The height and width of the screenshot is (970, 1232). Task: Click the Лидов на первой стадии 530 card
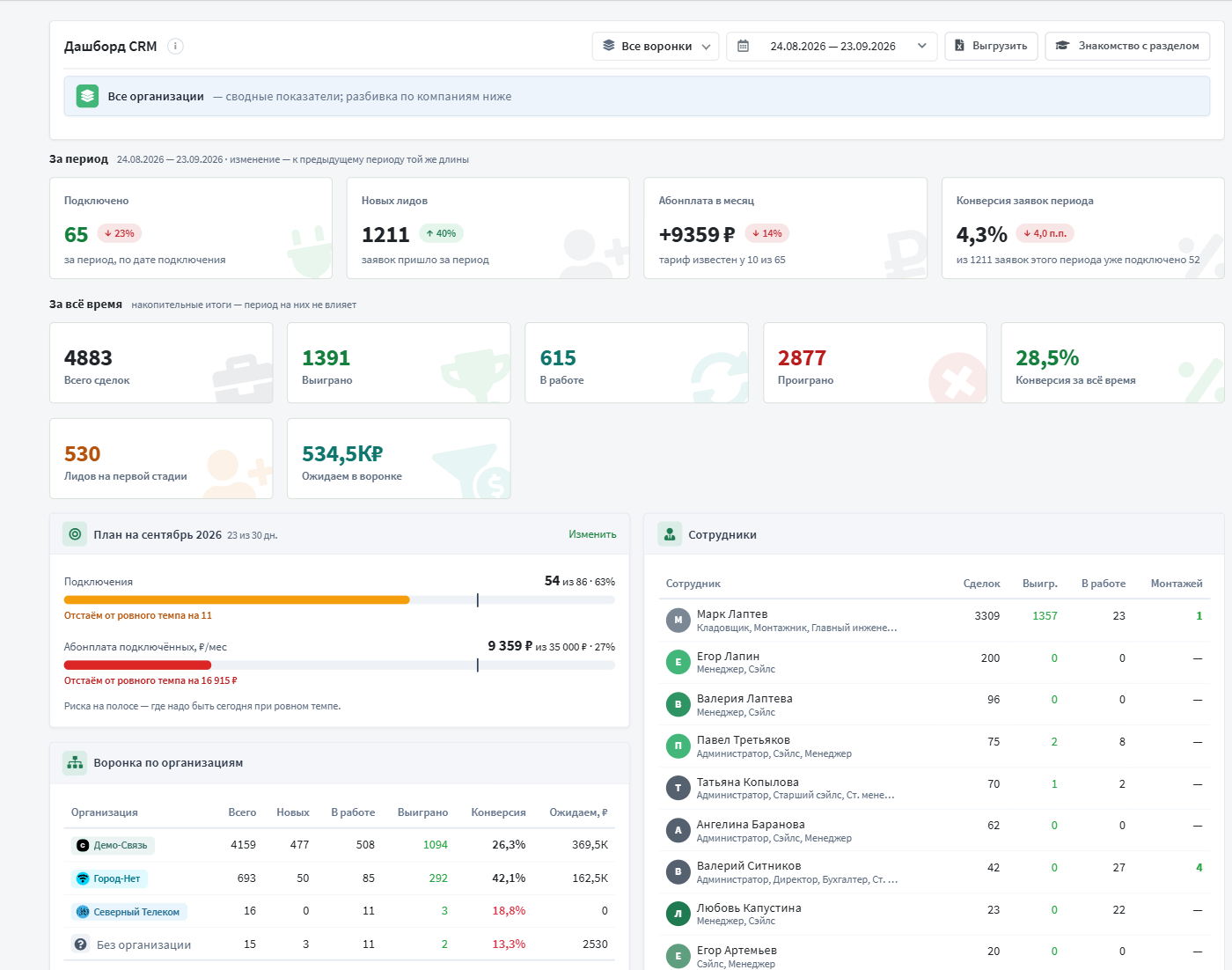[x=161, y=459]
